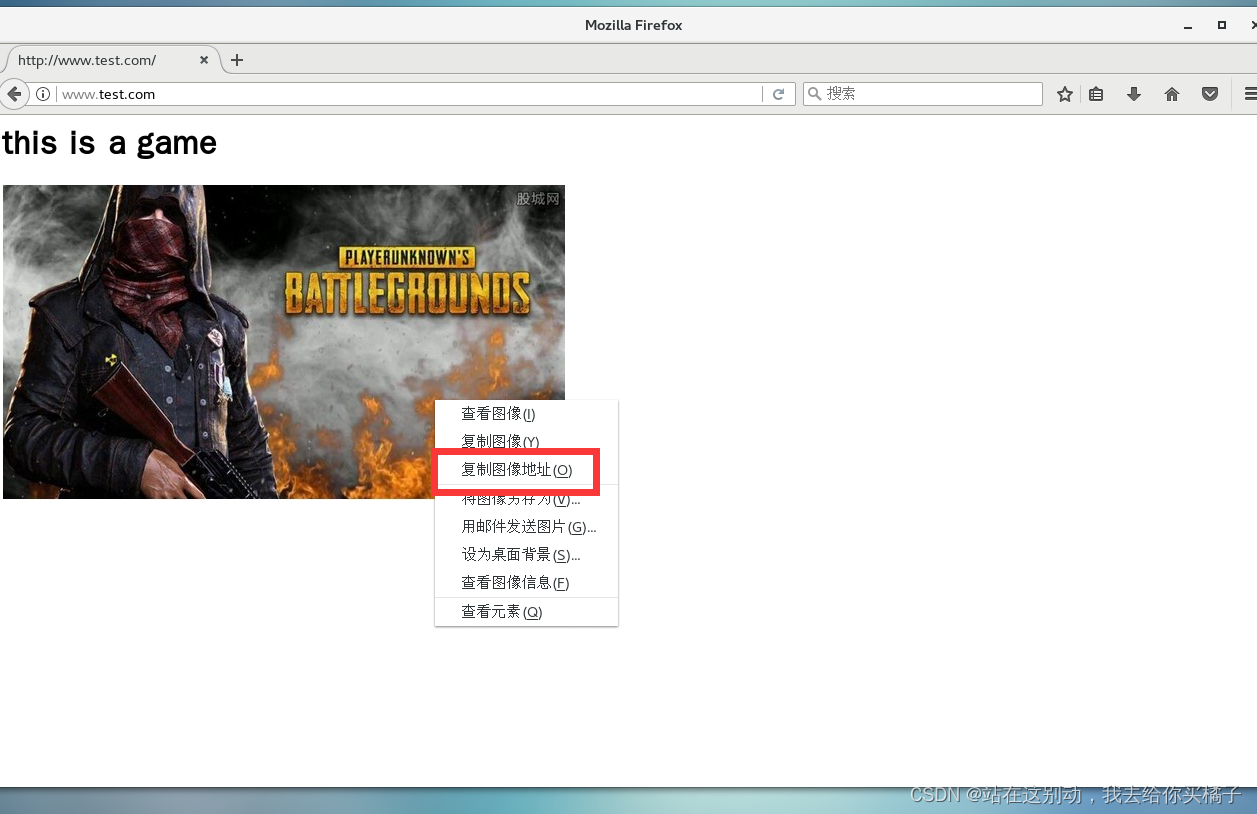Screen dimensions: 1257x814
Task: Open the downloads arrow icon
Action: [x=1134, y=94]
